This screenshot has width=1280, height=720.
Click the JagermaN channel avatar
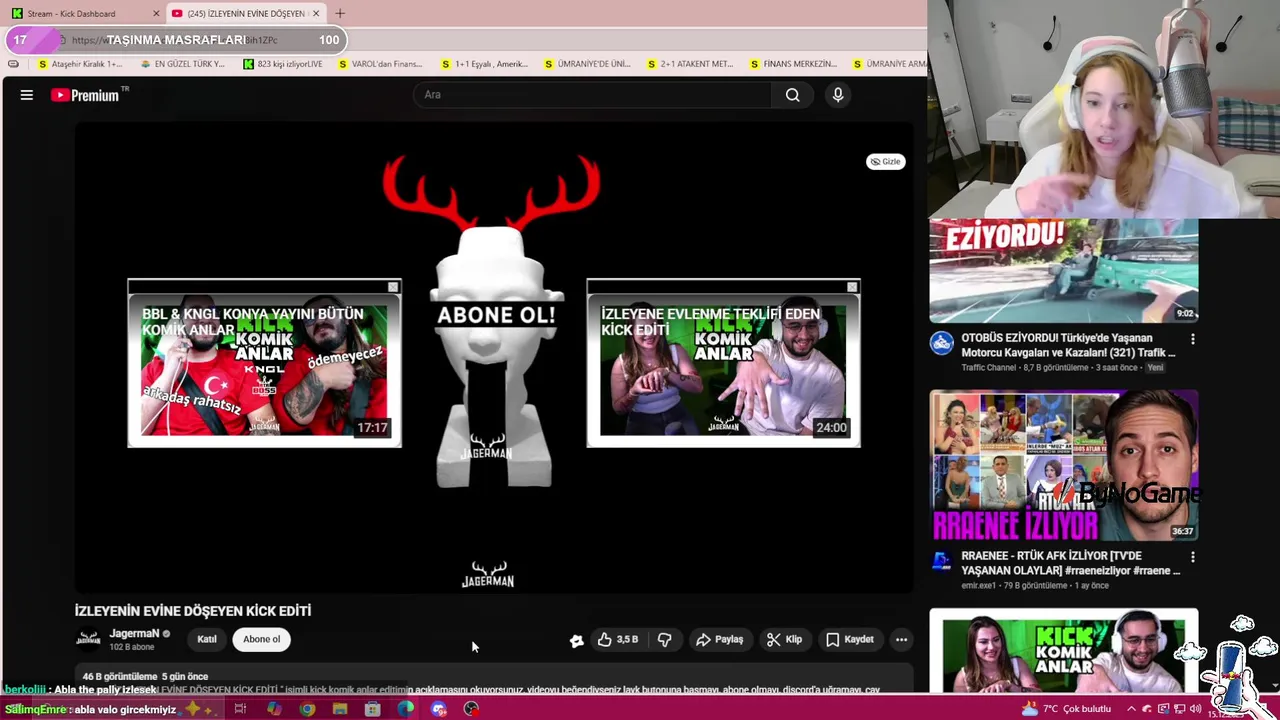[88, 639]
